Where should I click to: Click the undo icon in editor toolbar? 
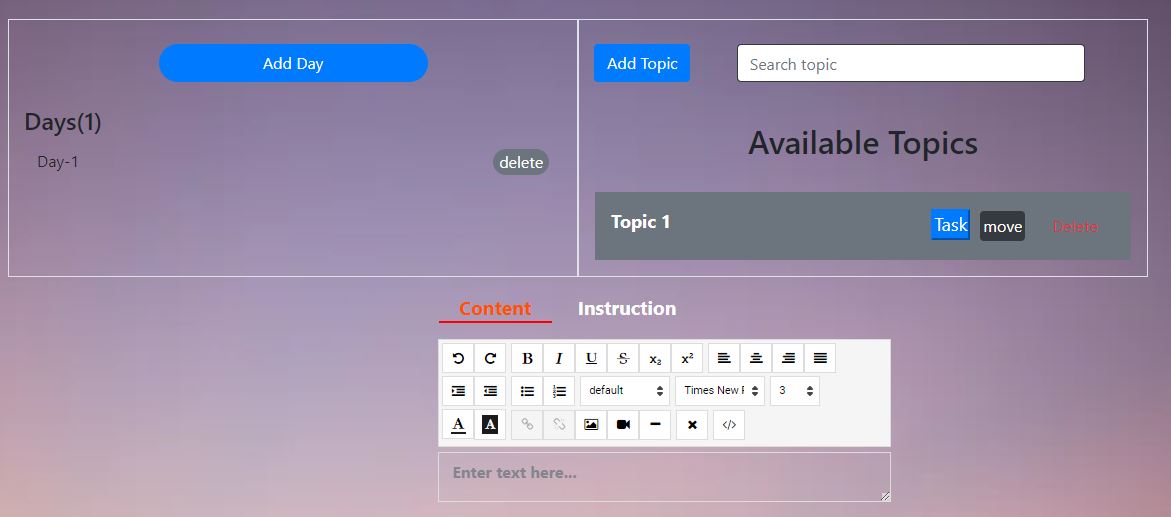[x=458, y=358]
